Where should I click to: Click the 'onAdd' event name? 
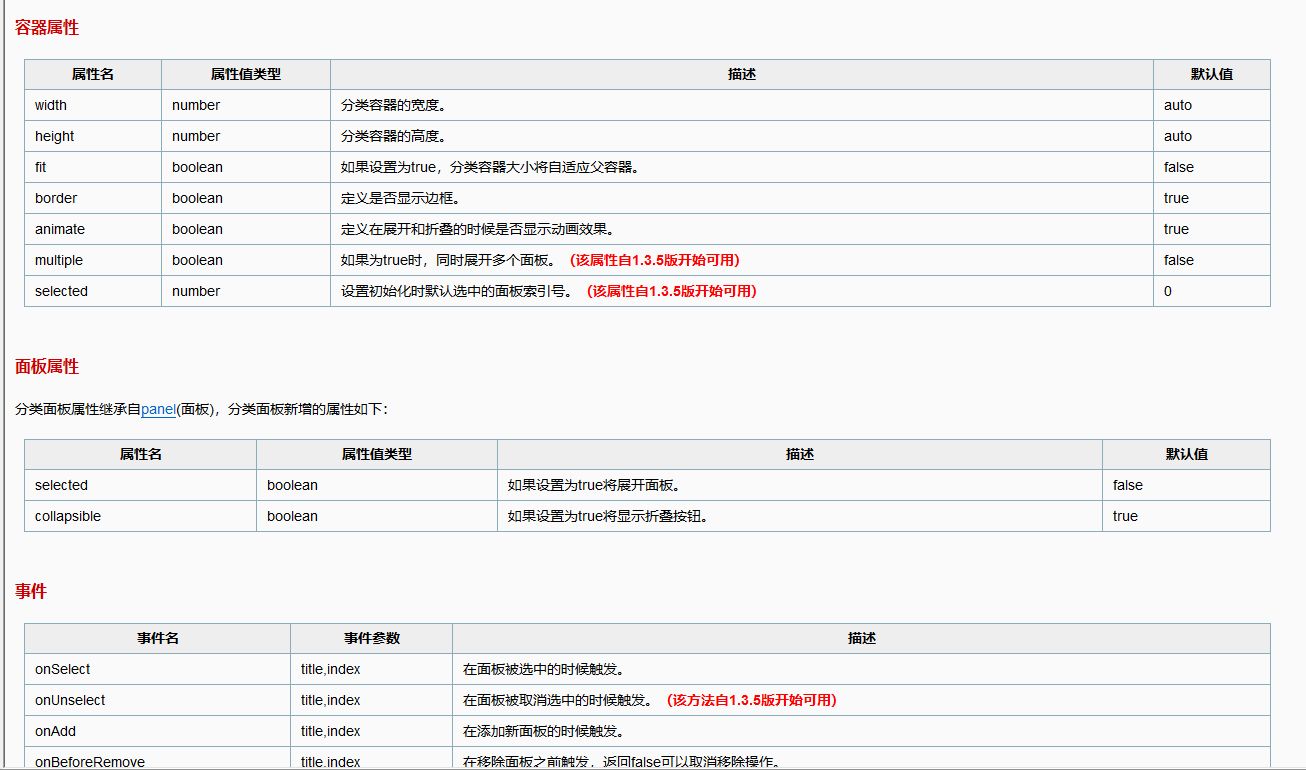(x=55, y=731)
